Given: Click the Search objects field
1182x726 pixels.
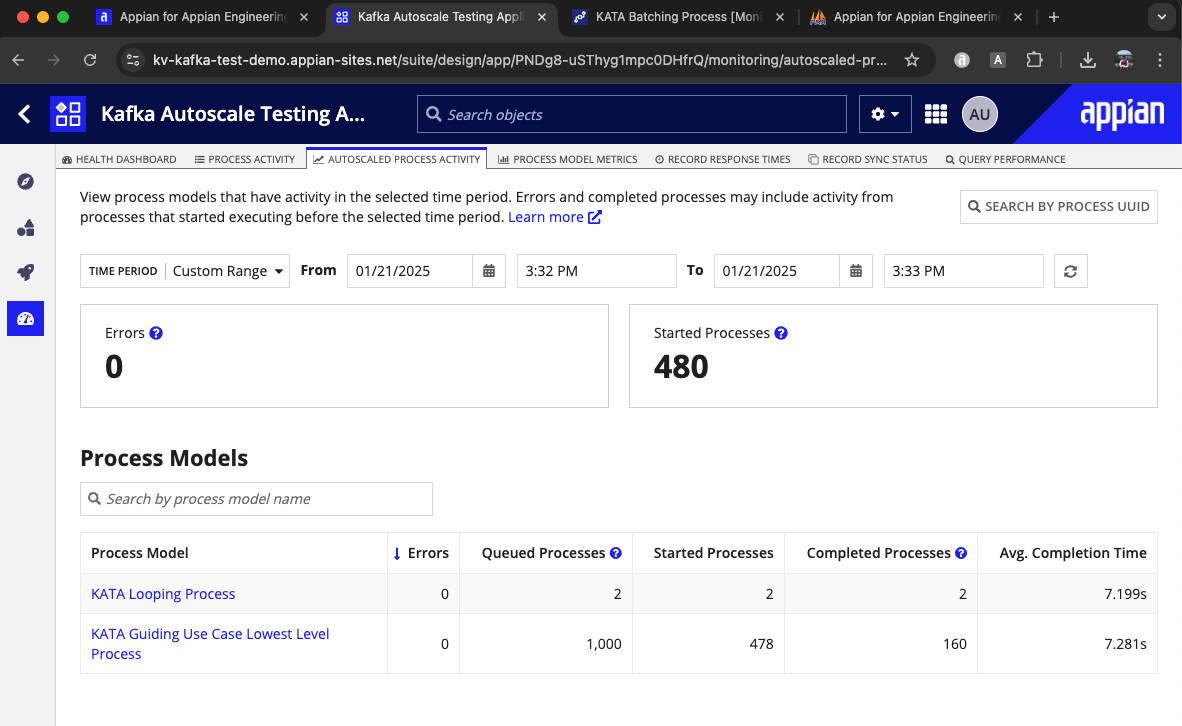Looking at the screenshot, I should (x=632, y=114).
